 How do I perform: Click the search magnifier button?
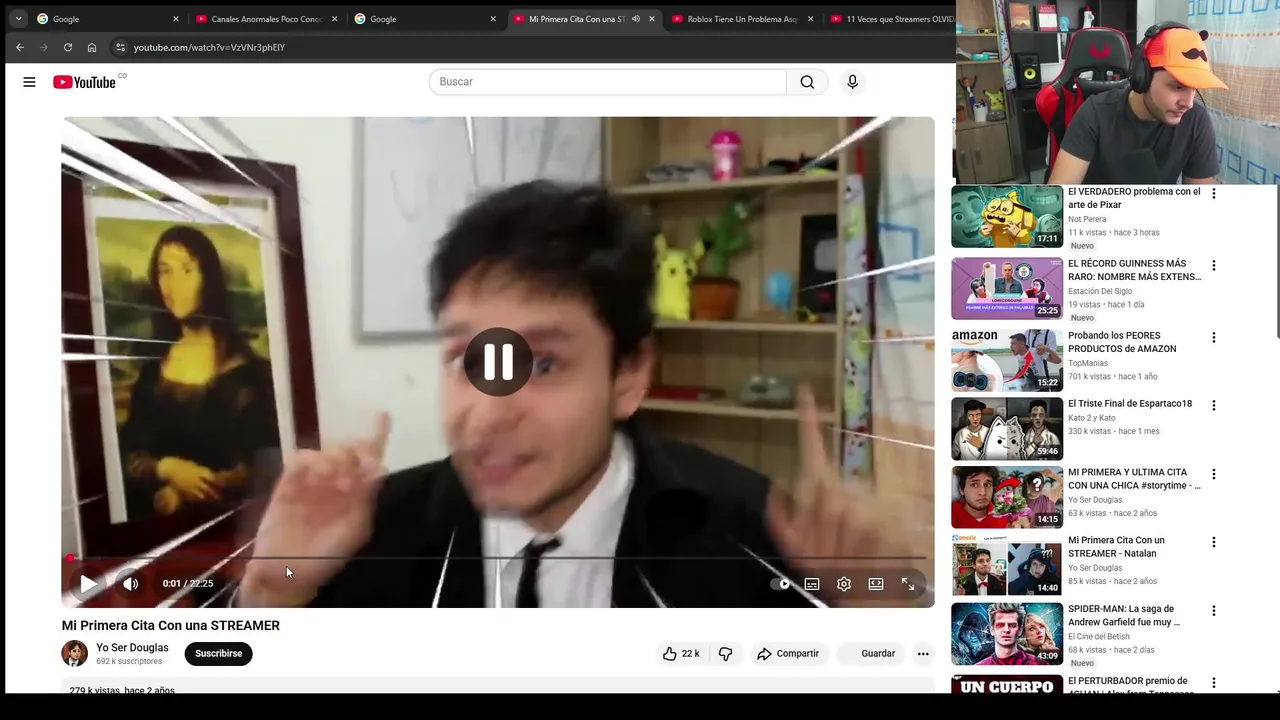pos(807,82)
